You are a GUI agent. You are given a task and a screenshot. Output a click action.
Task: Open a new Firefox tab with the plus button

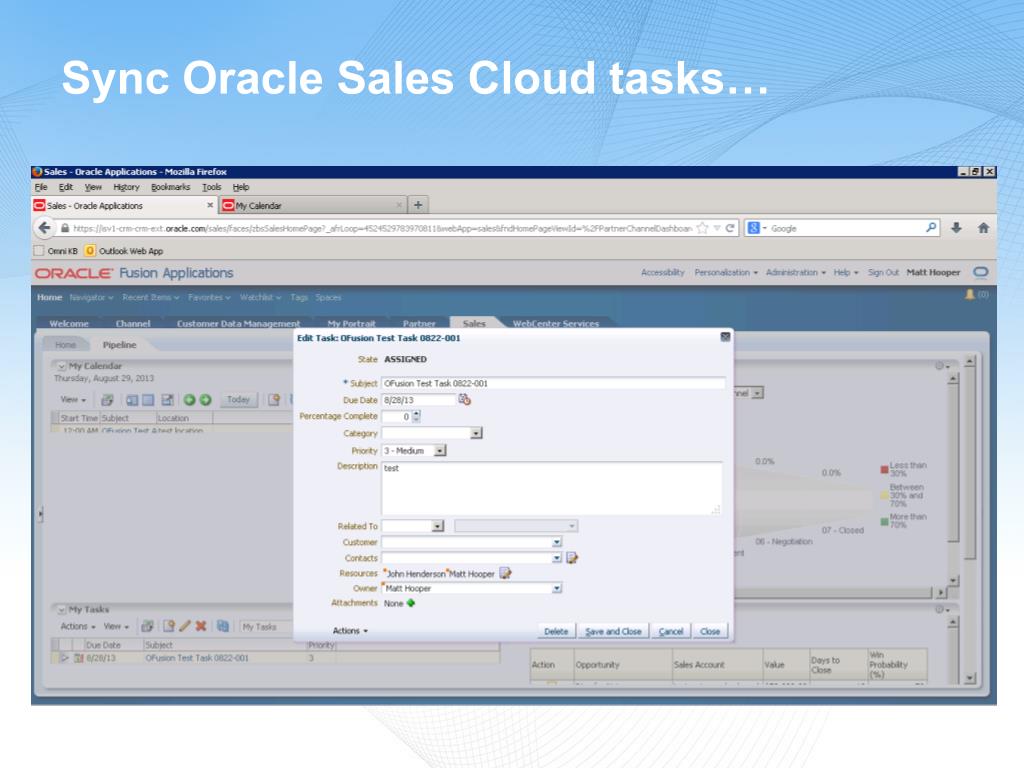[418, 205]
